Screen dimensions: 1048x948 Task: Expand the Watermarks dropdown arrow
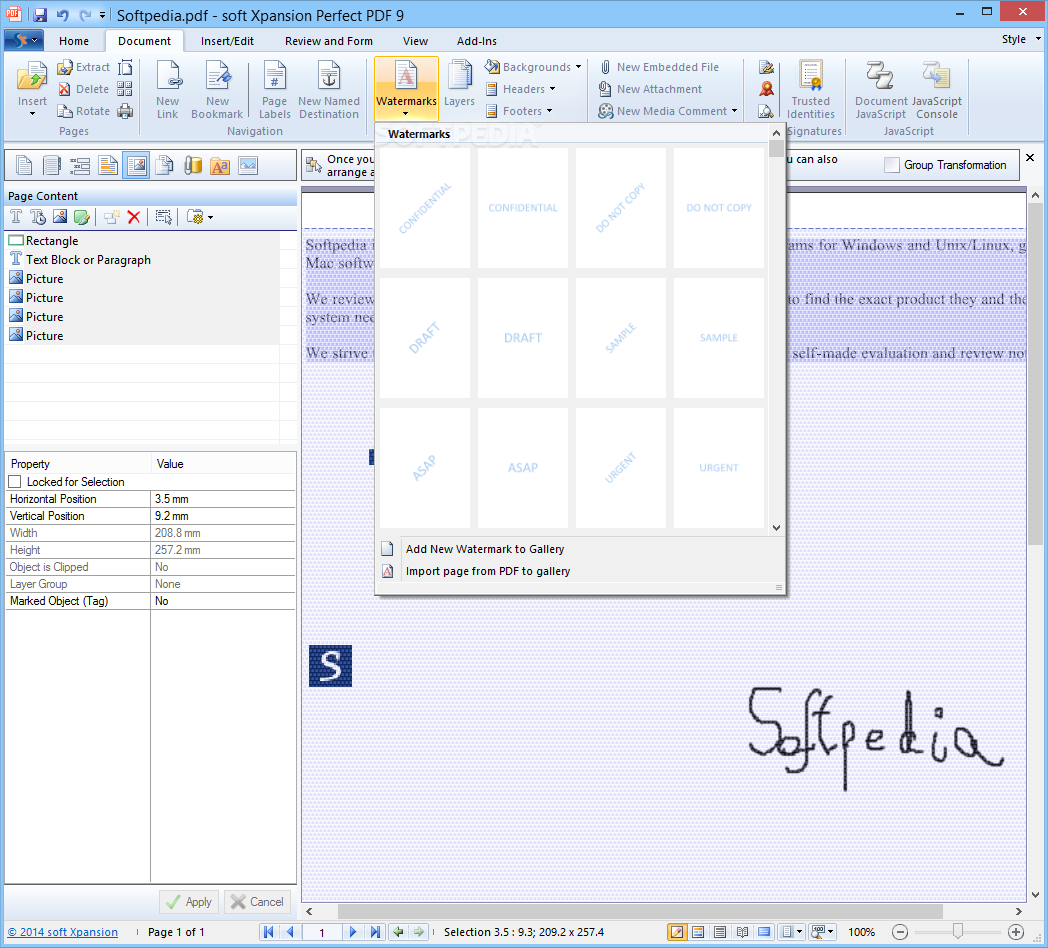(406, 114)
